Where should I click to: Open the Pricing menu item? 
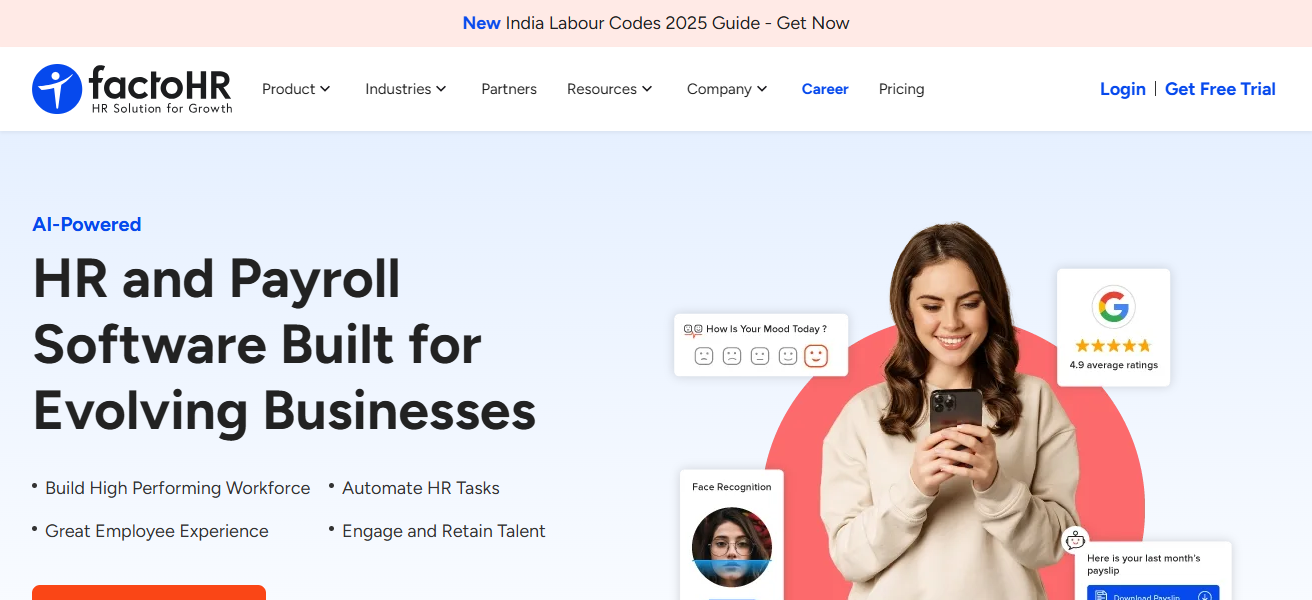(x=901, y=89)
